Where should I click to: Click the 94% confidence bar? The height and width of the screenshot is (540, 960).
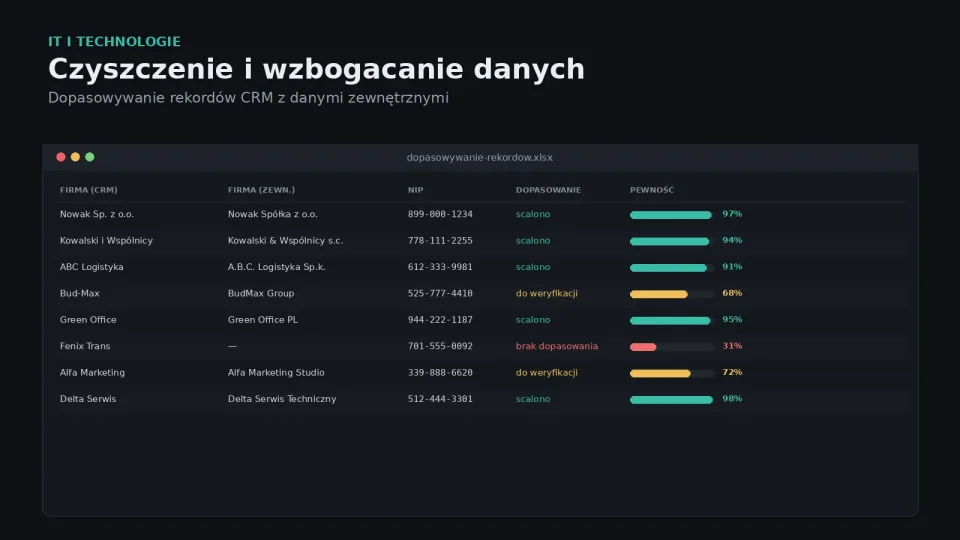(672, 241)
